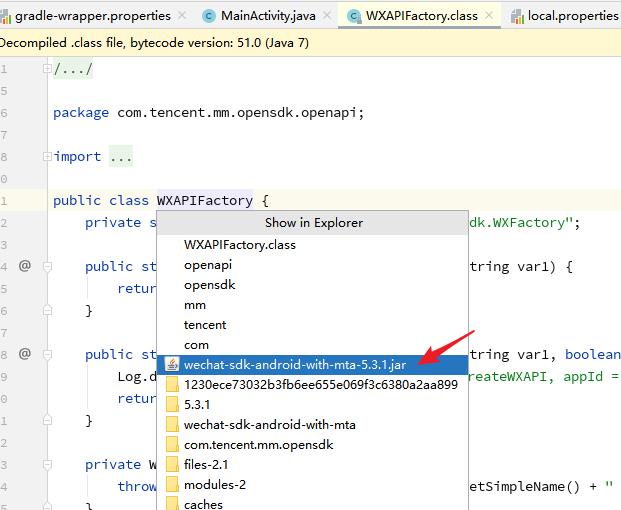Choose the 5.3.1 folder entry

point(312,405)
